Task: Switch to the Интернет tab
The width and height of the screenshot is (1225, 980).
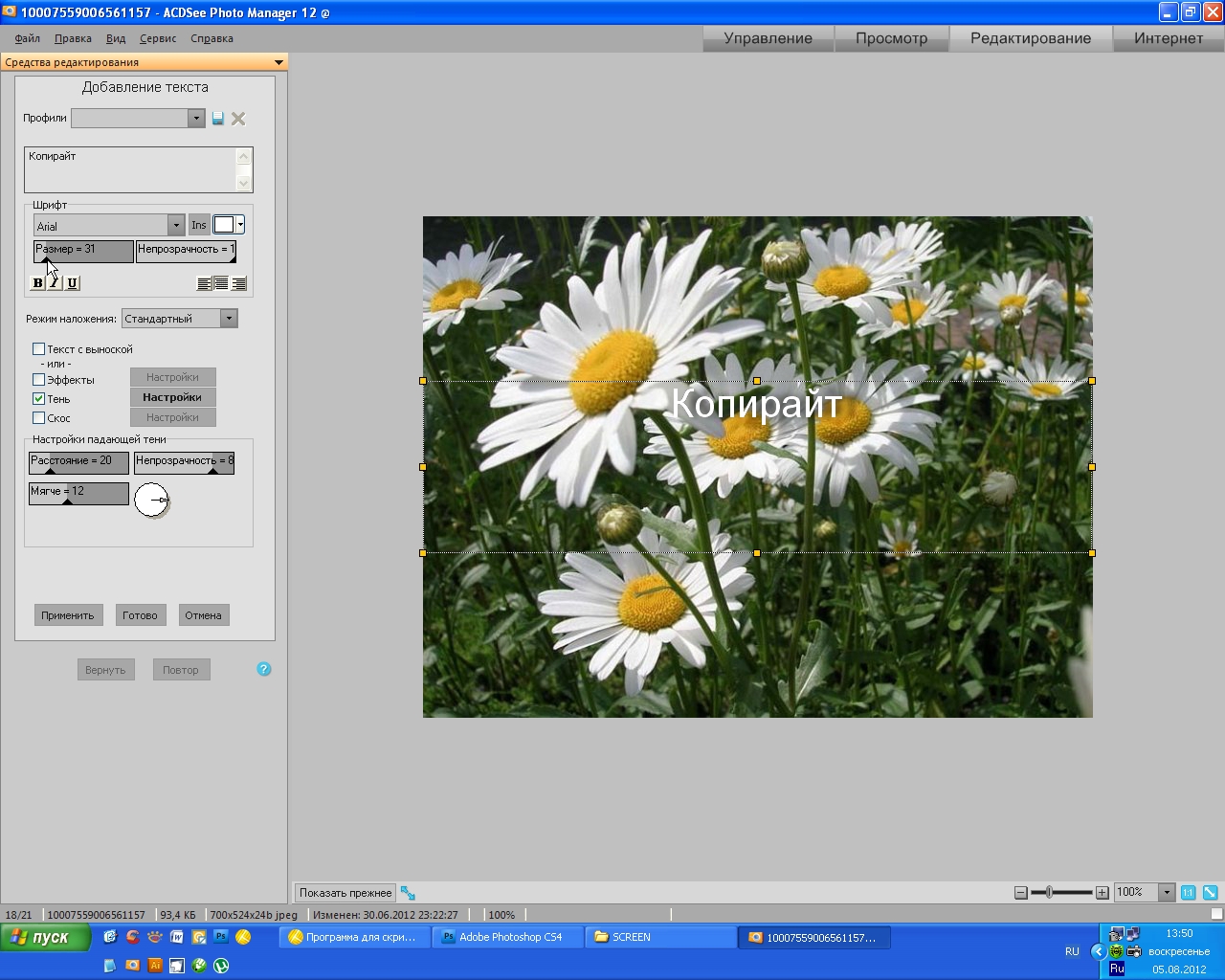Action: pyautogui.click(x=1169, y=38)
